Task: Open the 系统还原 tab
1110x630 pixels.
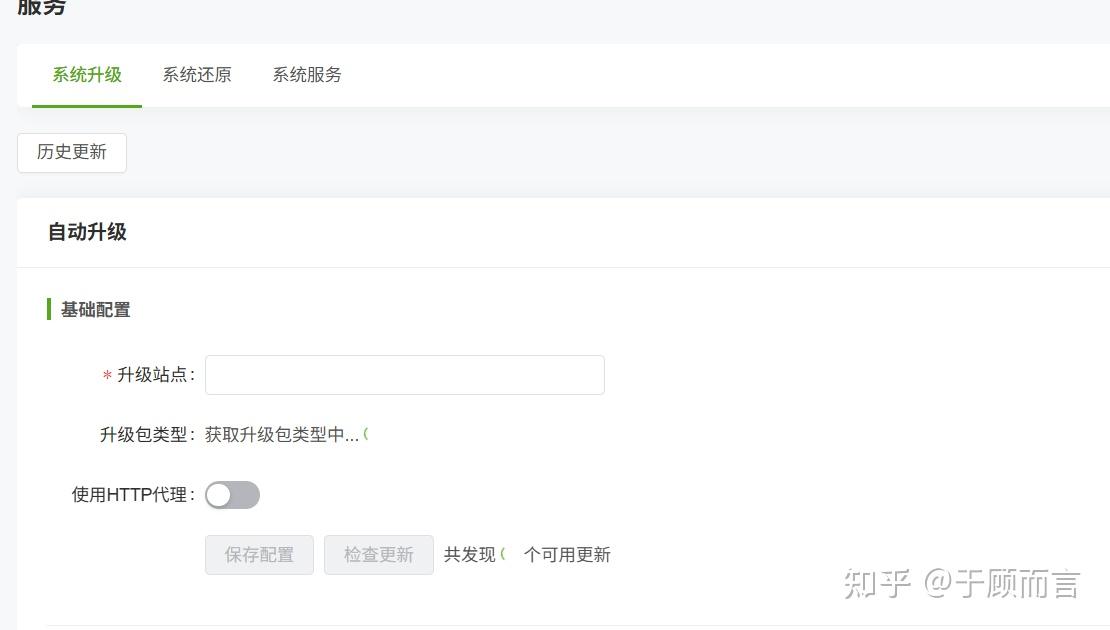Action: pyautogui.click(x=197, y=75)
